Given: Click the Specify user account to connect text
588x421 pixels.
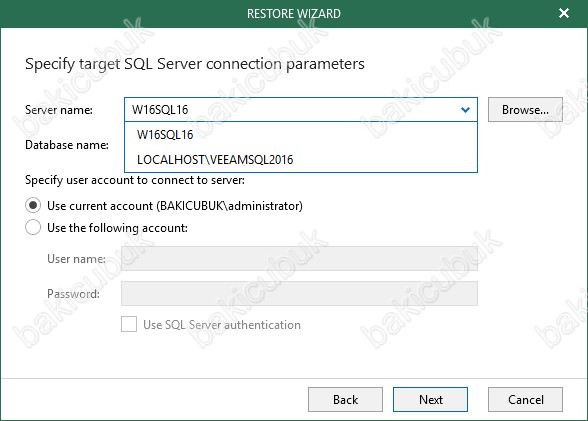Looking at the screenshot, I should [x=135, y=180].
